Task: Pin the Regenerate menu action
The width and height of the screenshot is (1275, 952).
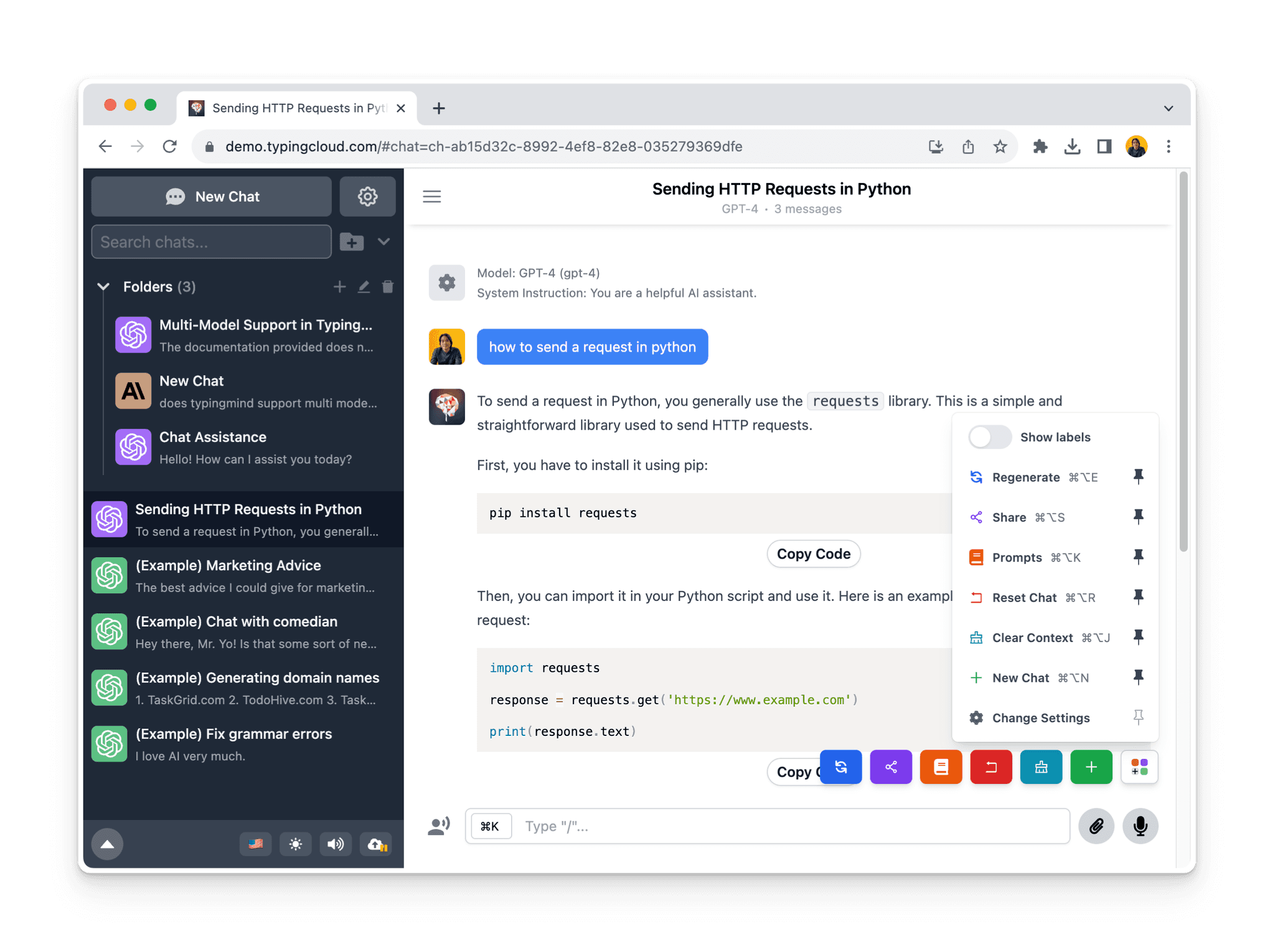Action: click(x=1139, y=476)
